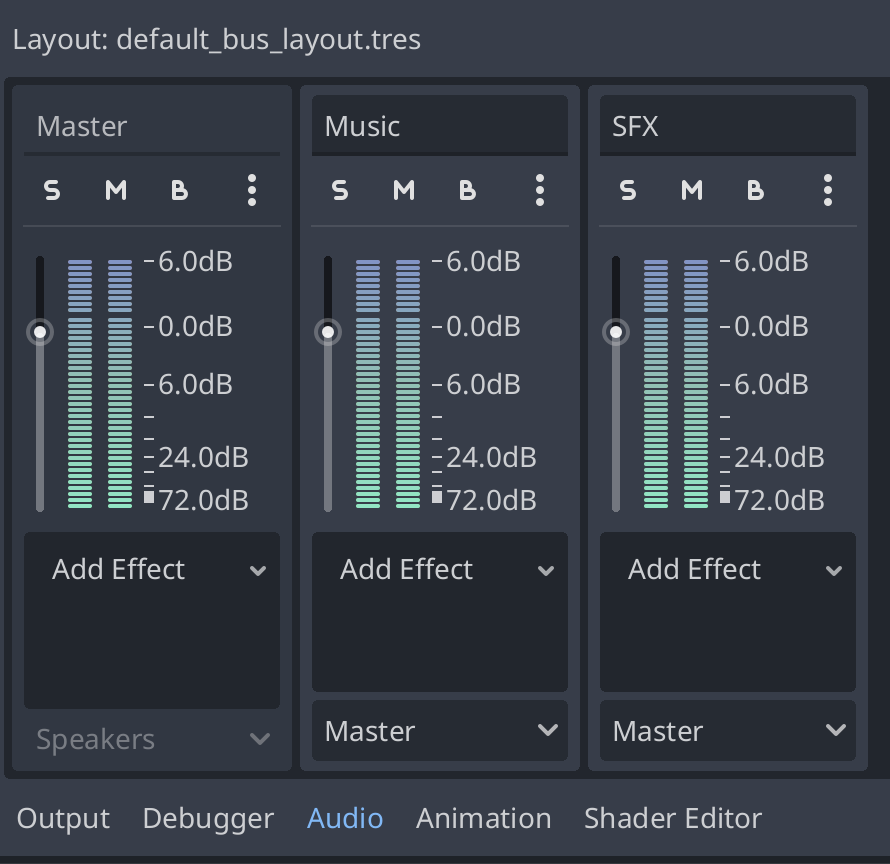Expand Add Effect dropdown on Music bus
This screenshot has height=864, width=890.
pos(440,570)
